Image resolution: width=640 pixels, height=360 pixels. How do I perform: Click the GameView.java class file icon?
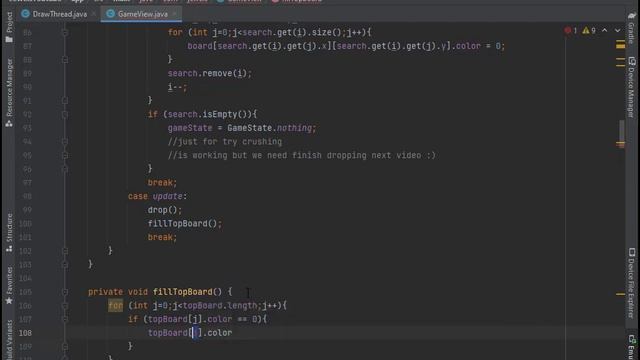pos(110,14)
